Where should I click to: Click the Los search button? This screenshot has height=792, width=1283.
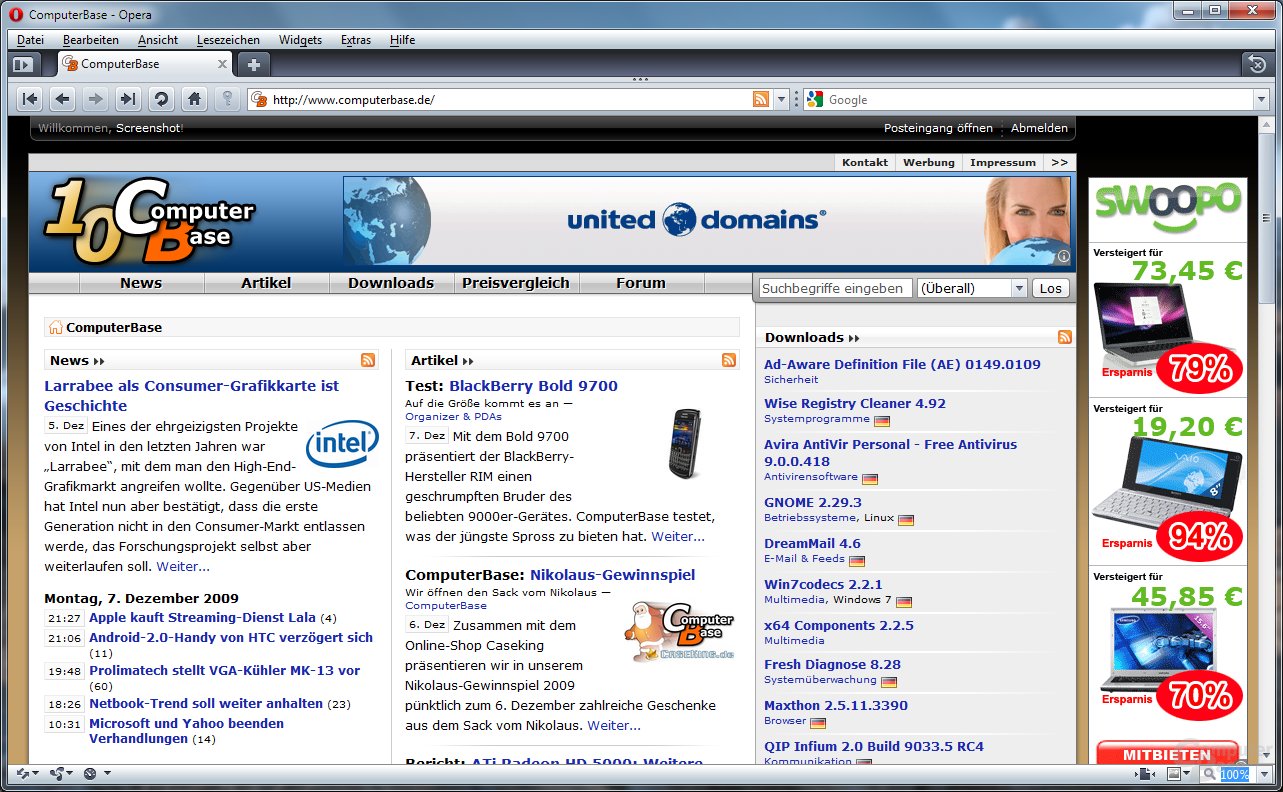point(1050,288)
